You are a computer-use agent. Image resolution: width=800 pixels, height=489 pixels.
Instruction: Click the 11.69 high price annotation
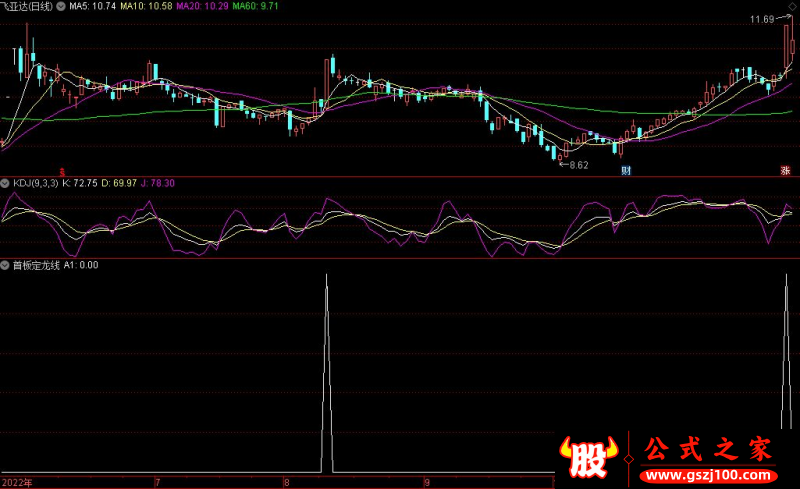click(x=762, y=19)
